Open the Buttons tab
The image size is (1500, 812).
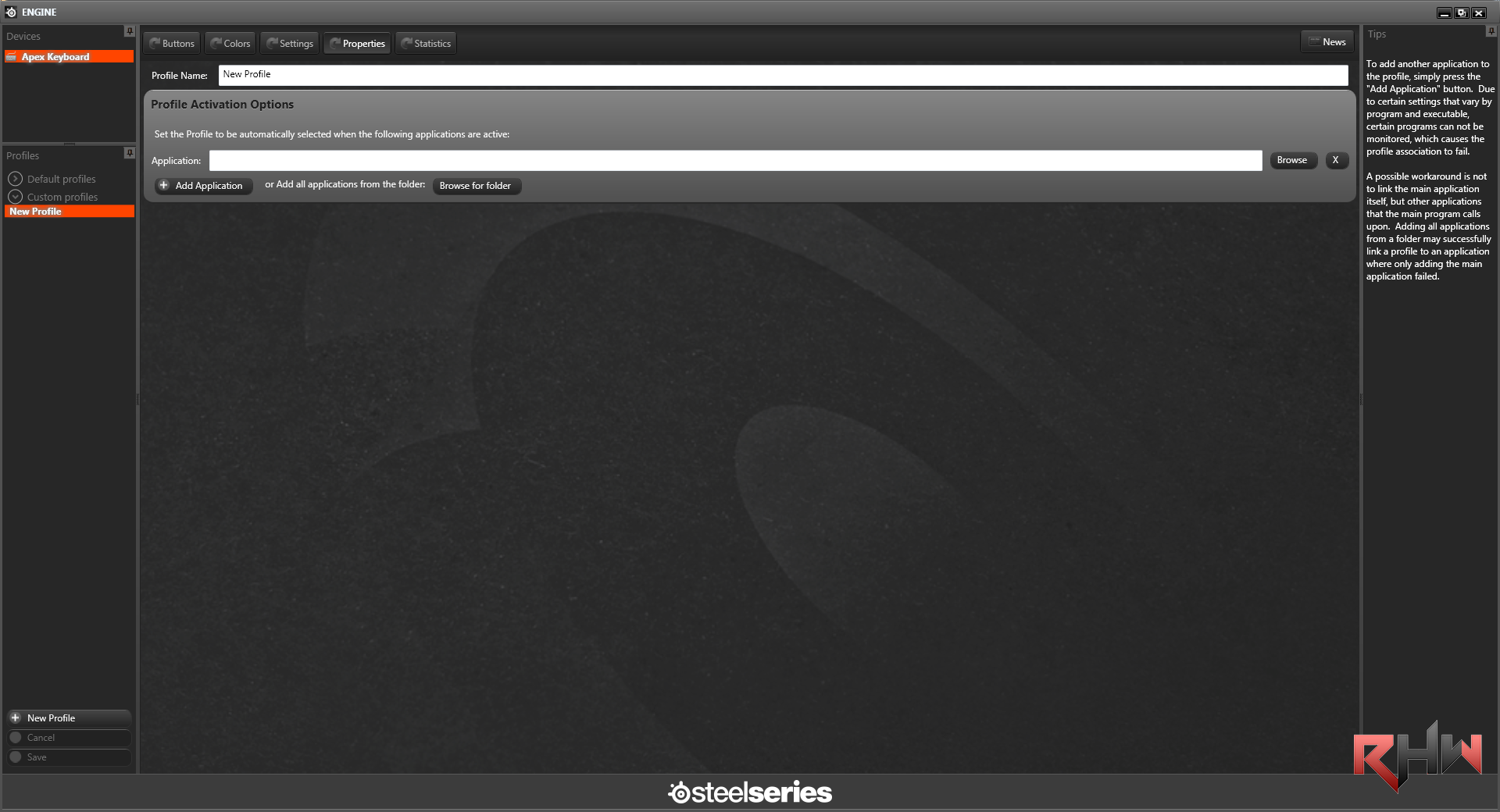click(172, 44)
